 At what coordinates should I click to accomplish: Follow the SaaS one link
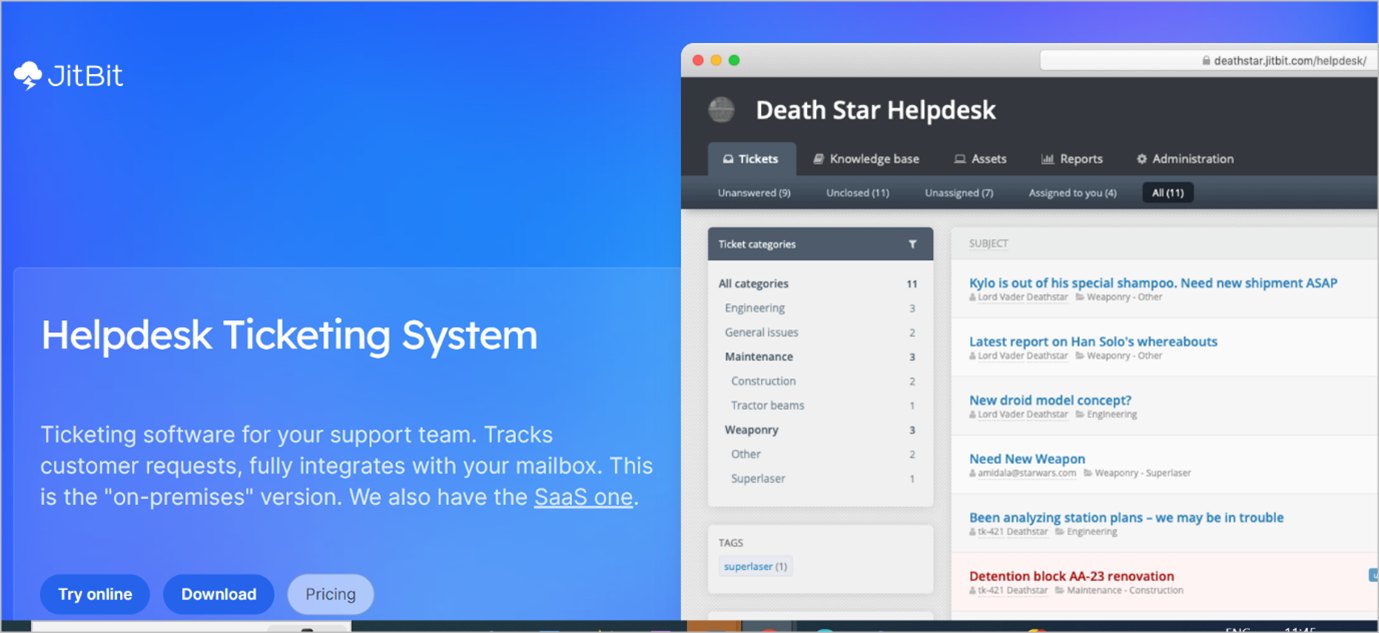pos(583,497)
